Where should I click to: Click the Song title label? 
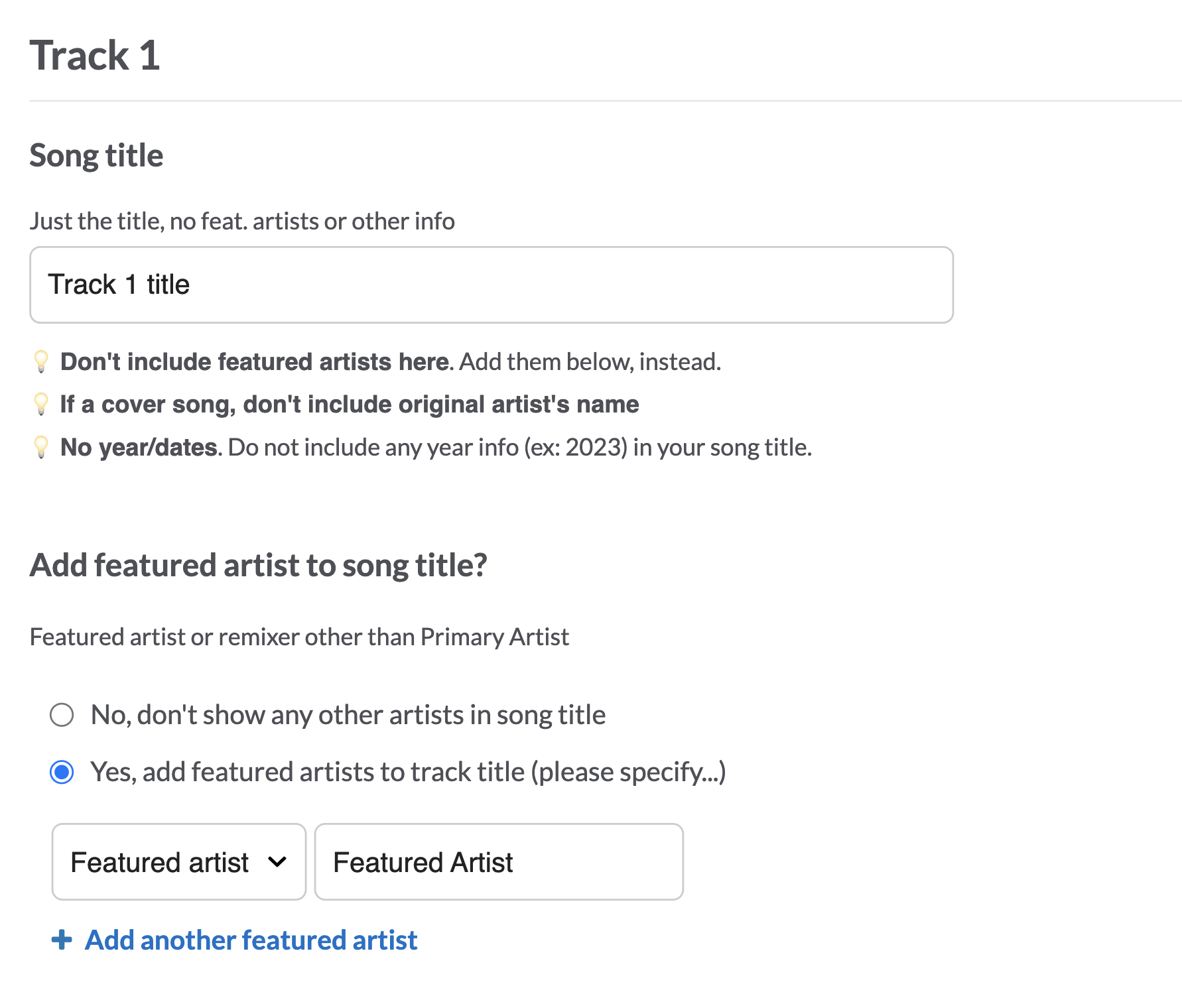[x=96, y=155]
